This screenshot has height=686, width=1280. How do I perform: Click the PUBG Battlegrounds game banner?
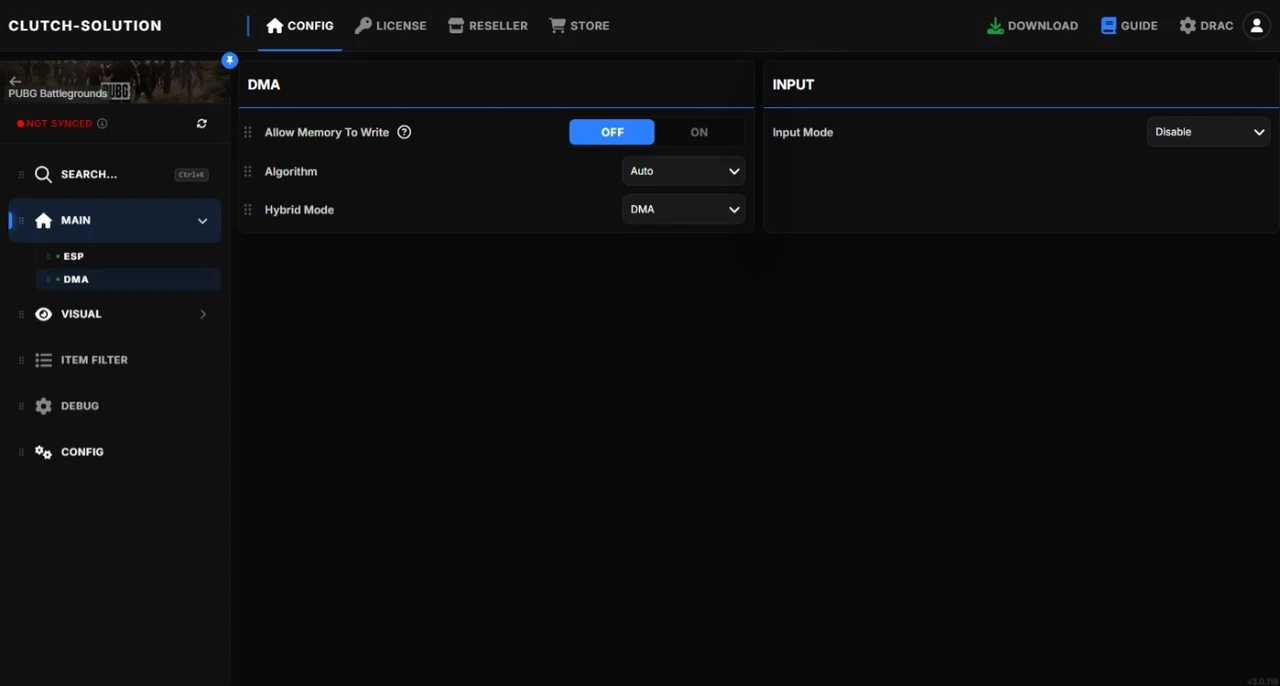coord(115,82)
